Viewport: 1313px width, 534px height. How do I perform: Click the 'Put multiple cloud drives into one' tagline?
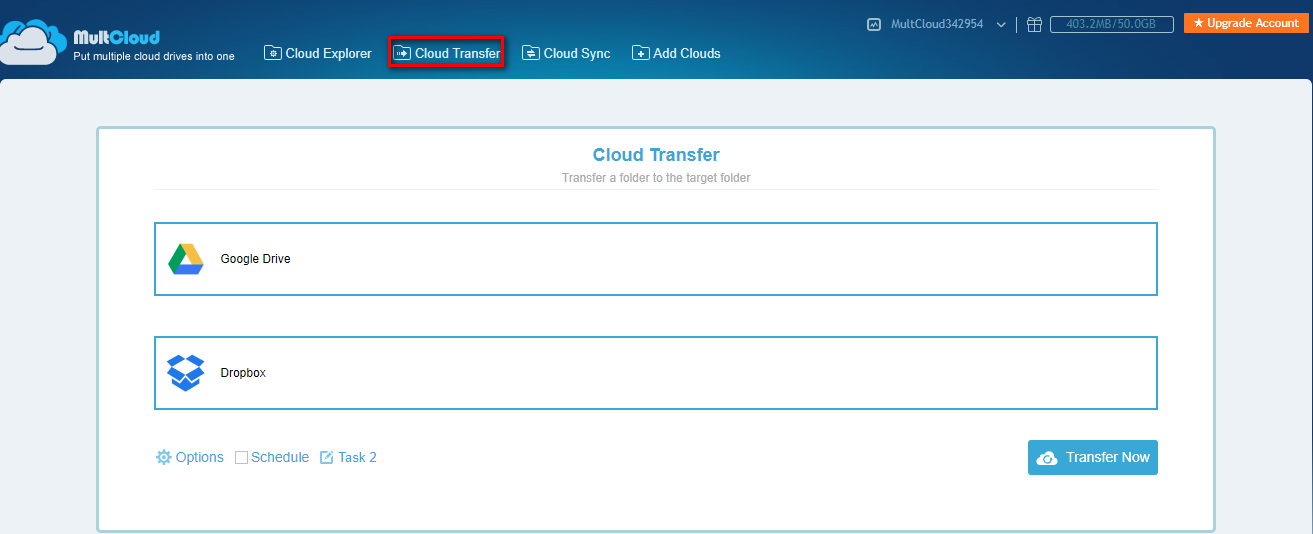[x=154, y=56]
